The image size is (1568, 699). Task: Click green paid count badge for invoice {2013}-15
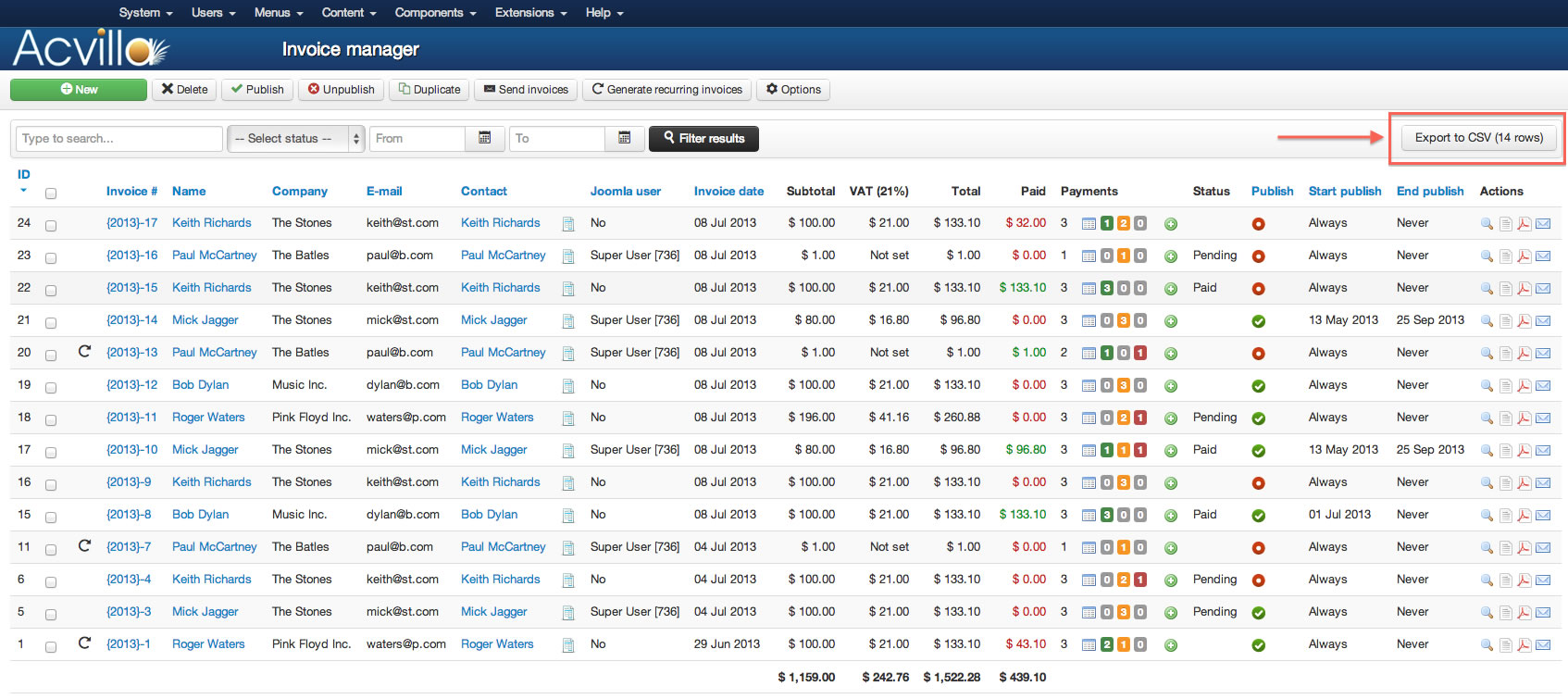click(x=1106, y=289)
